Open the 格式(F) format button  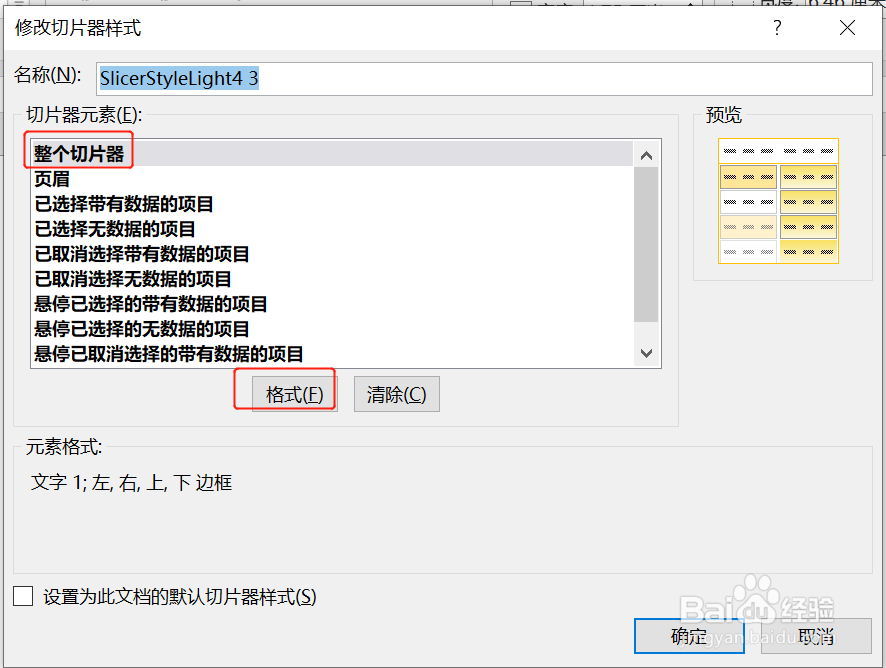click(294, 394)
